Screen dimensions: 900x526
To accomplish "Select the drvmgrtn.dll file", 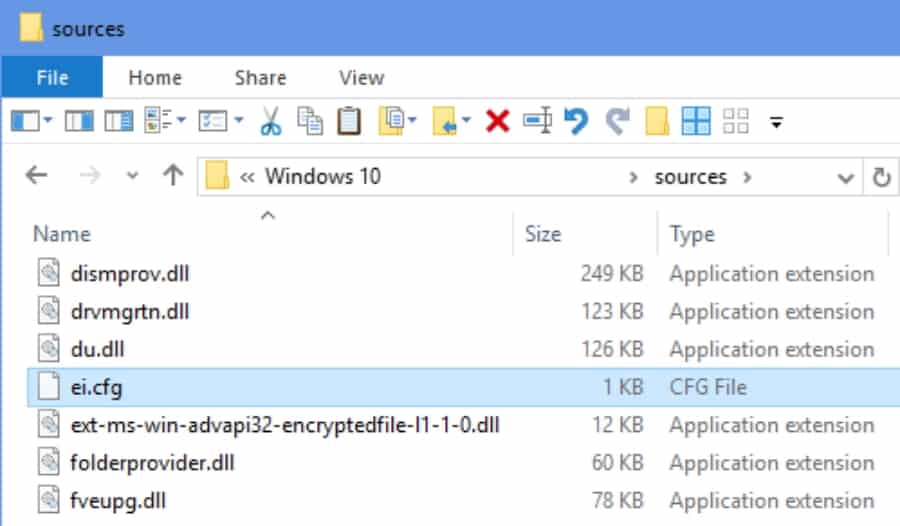I will tap(130, 312).
